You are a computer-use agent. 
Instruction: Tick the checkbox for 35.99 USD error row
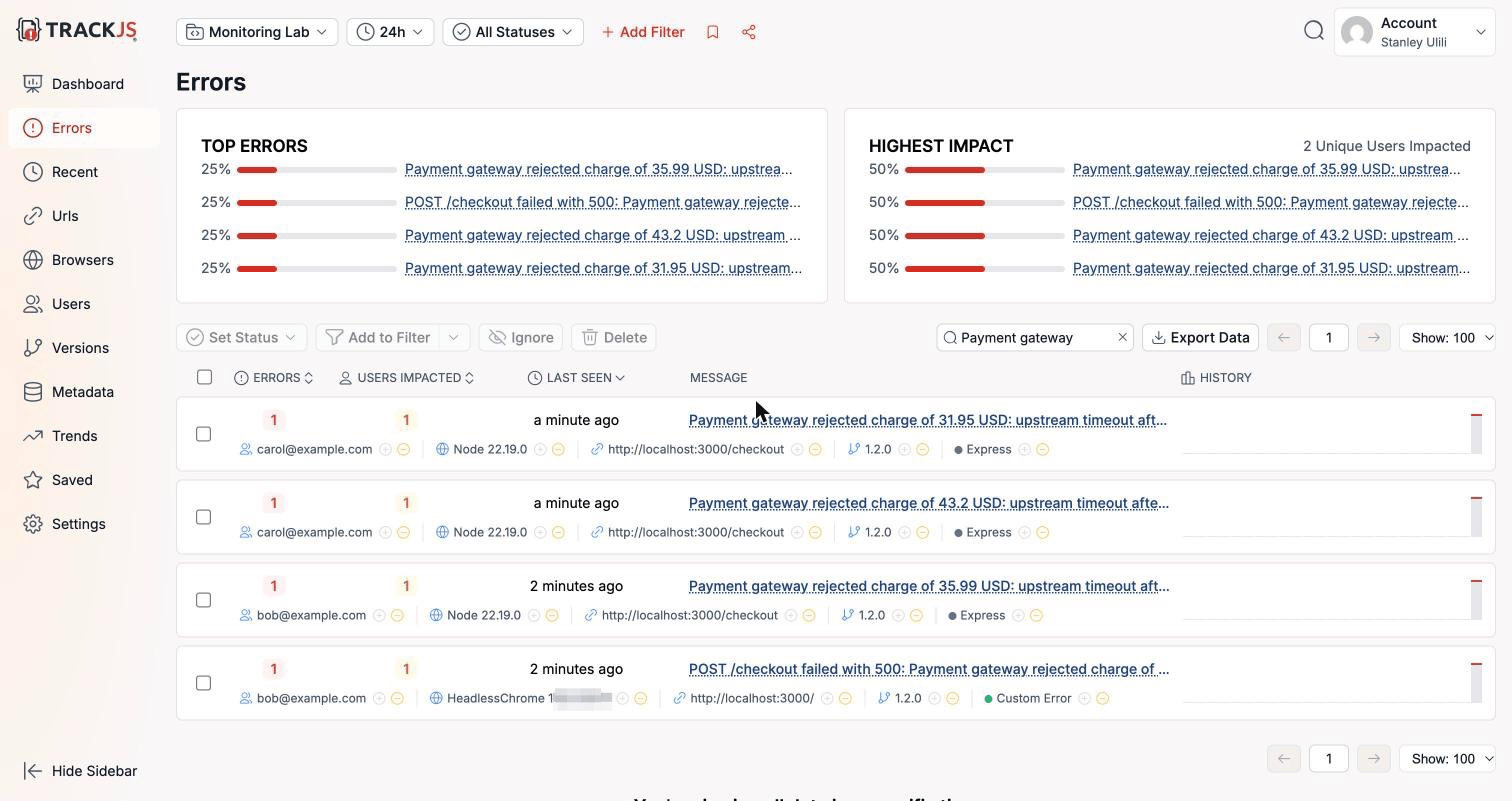pos(203,600)
